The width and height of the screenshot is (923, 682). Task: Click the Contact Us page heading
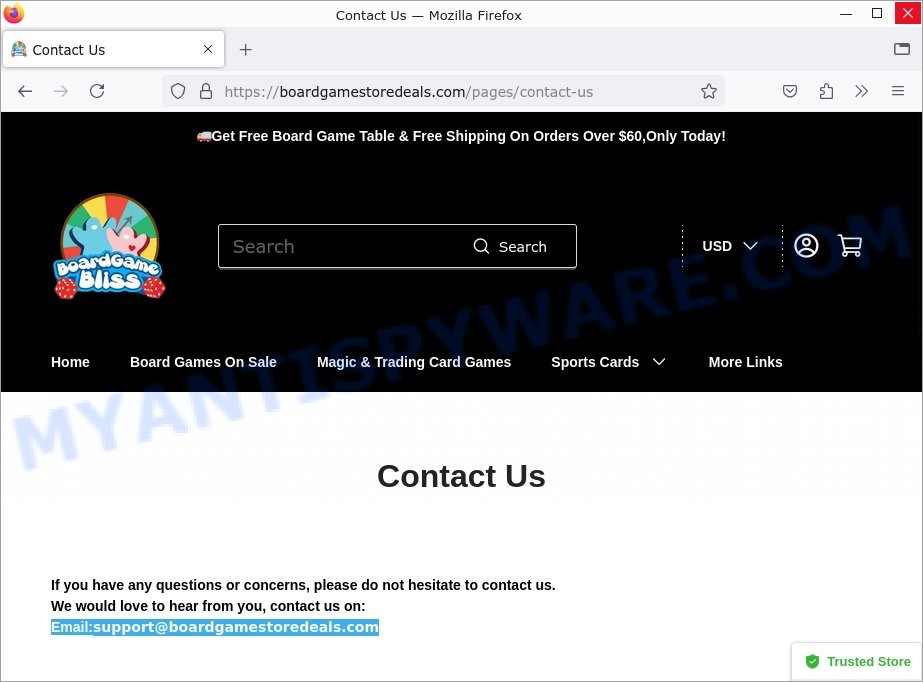(461, 476)
